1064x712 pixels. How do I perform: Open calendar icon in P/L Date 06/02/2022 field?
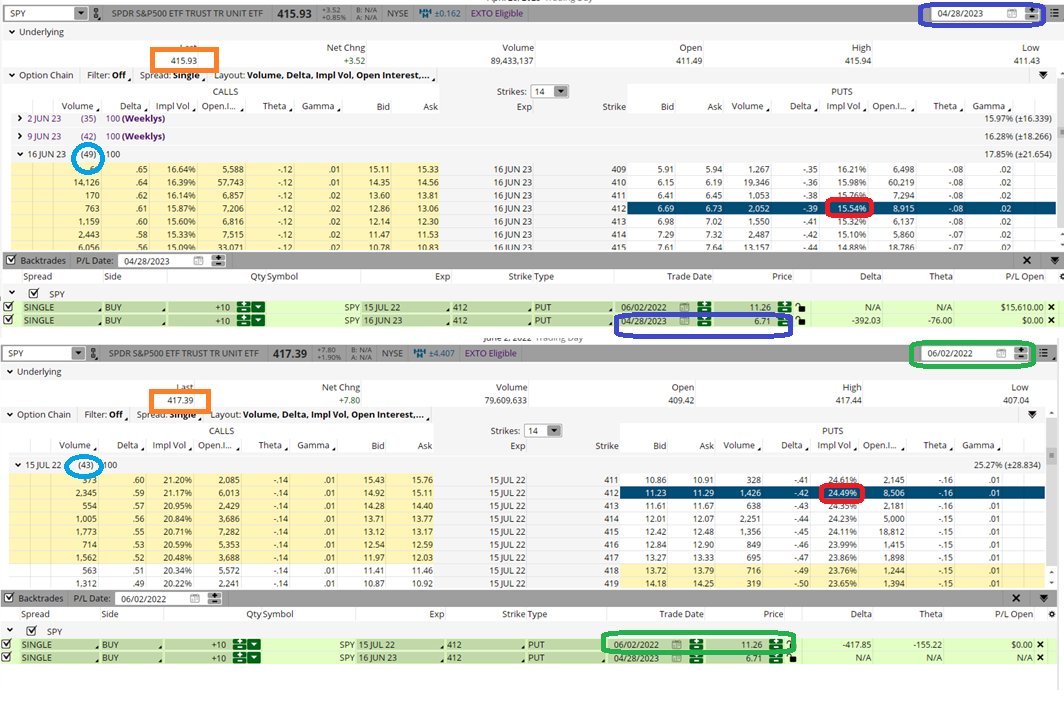click(195, 599)
